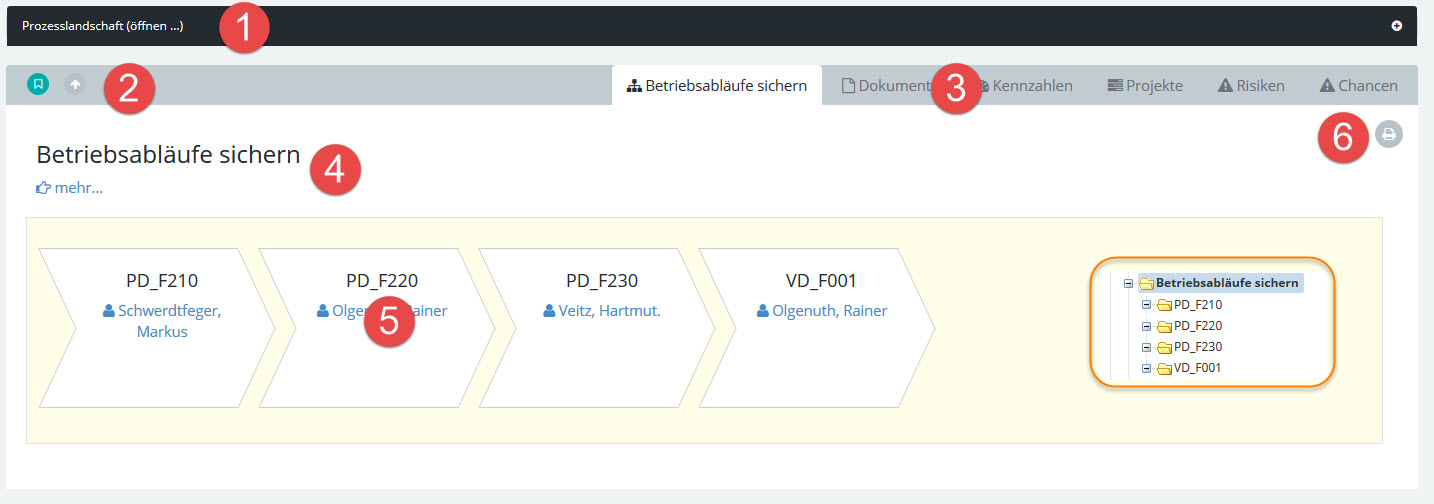
Task: Click the plus icon in the Prozesslandschaft bar
Action: (1396, 26)
